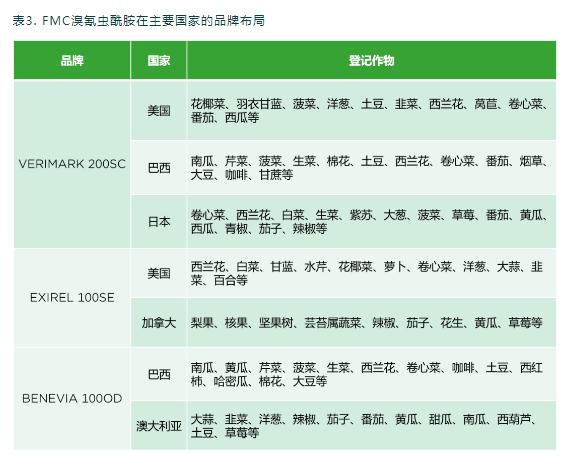571x468 pixels.
Task: Select the BENEVIA 100OD brand cell
Action: pos(72,398)
